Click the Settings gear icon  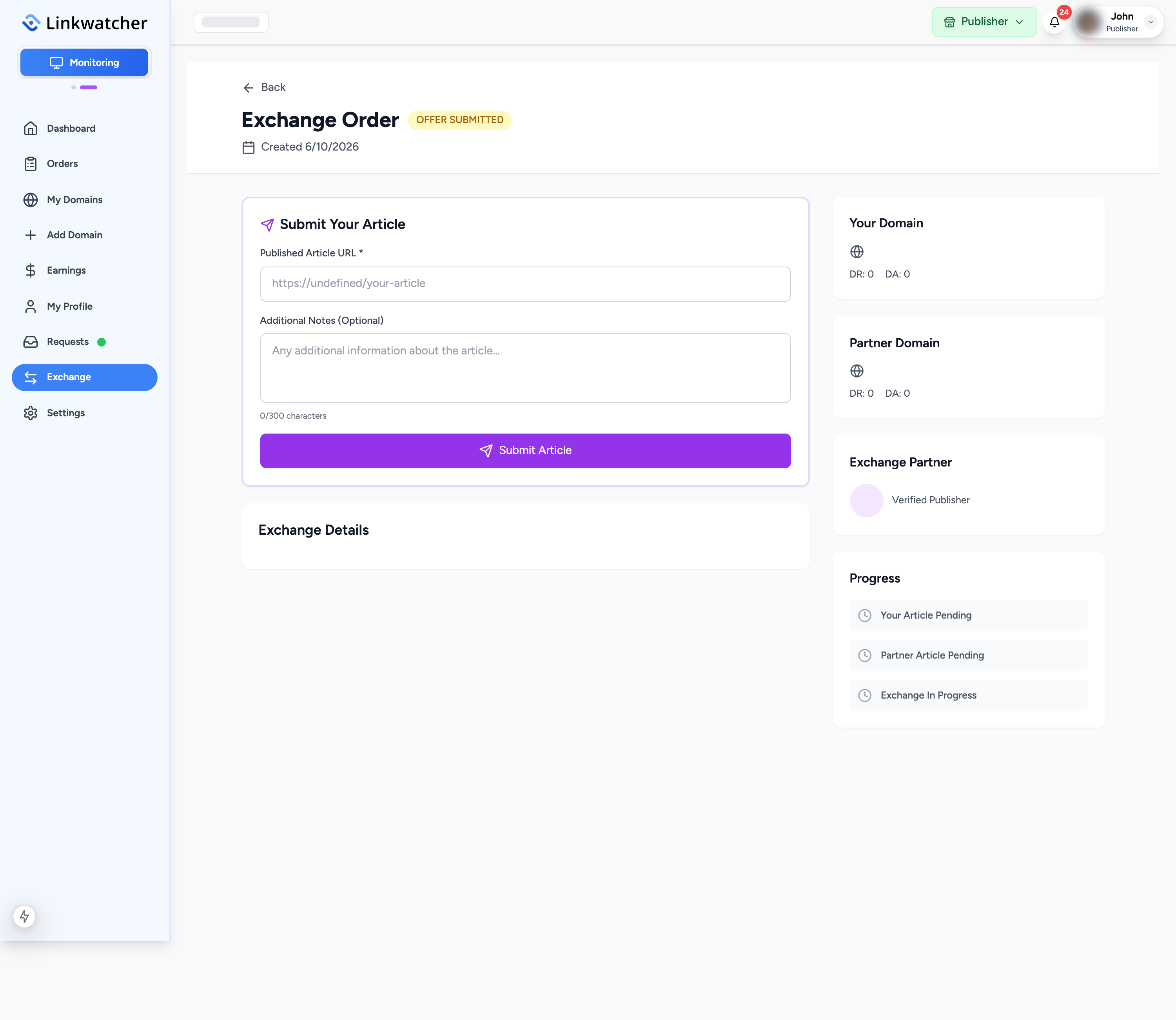31,413
